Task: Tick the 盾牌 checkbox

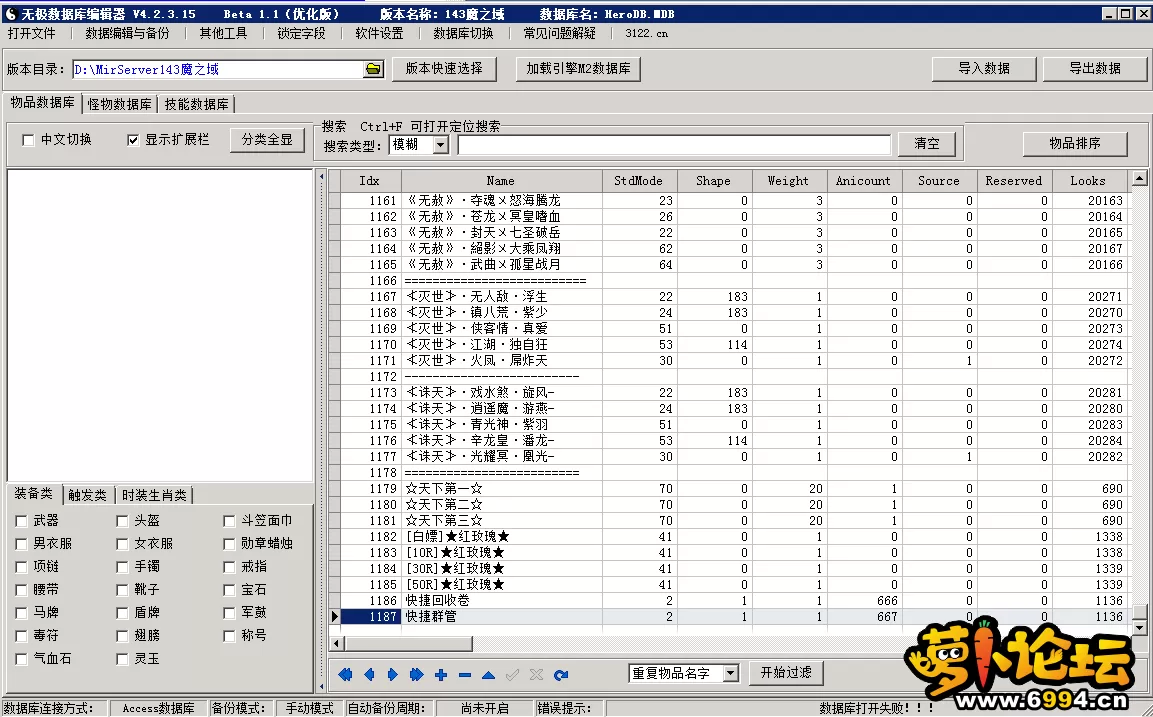Action: coord(122,613)
